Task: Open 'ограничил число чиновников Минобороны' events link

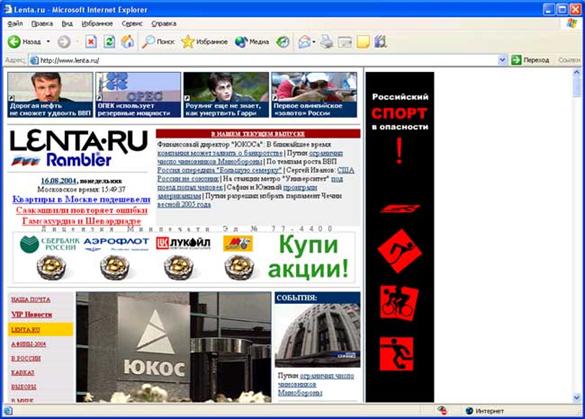Action: pyautogui.click(x=316, y=384)
